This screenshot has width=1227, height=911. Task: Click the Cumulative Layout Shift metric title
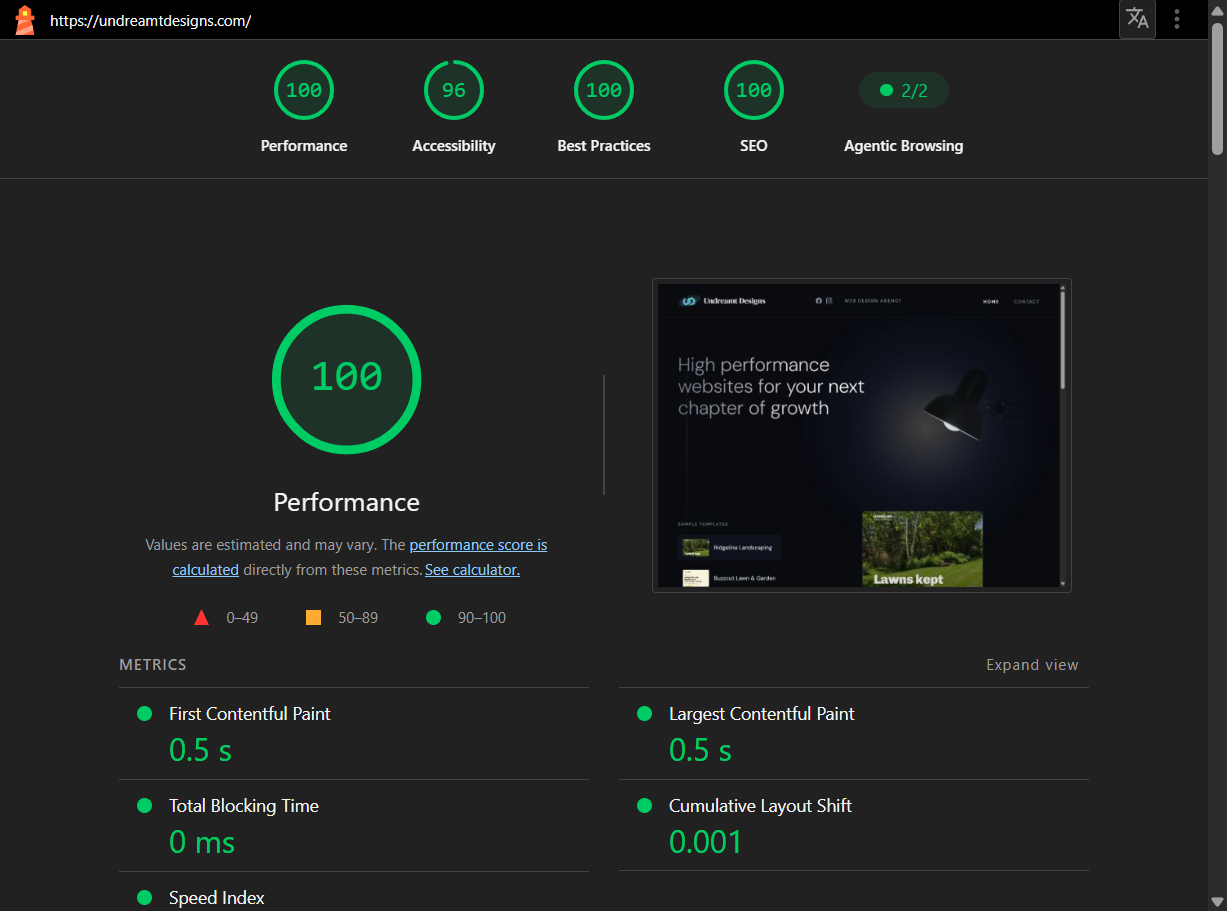[760, 806]
